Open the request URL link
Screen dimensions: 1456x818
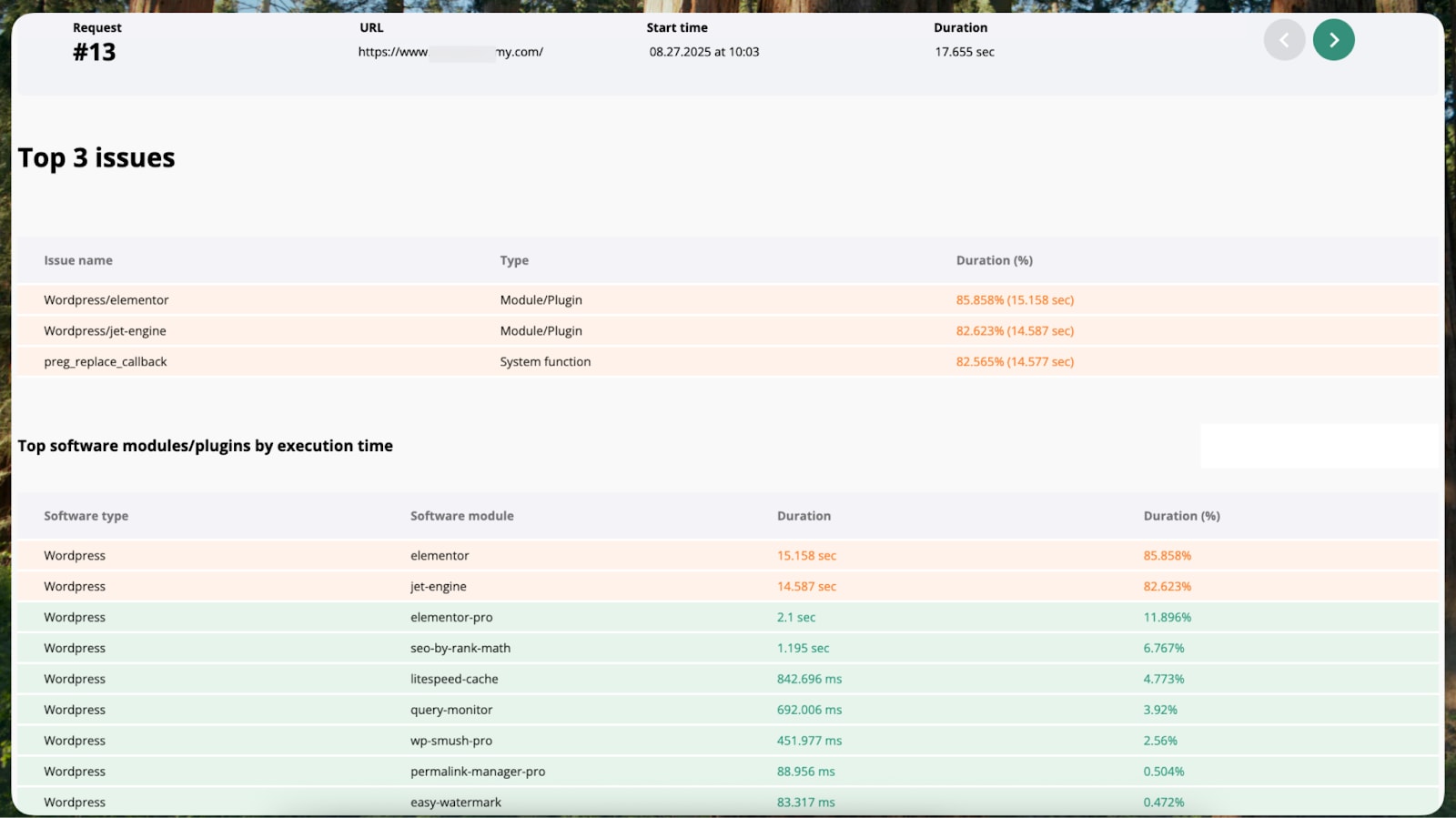point(450,52)
